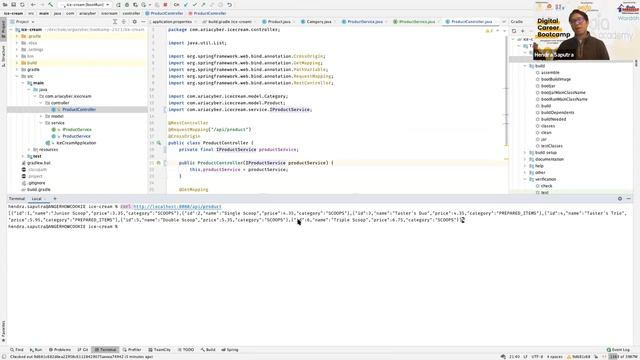Click the ariacyber breadcrumb in navigation bar
This screenshot has width=640, height=360.
pyautogui.click(x=87, y=13)
